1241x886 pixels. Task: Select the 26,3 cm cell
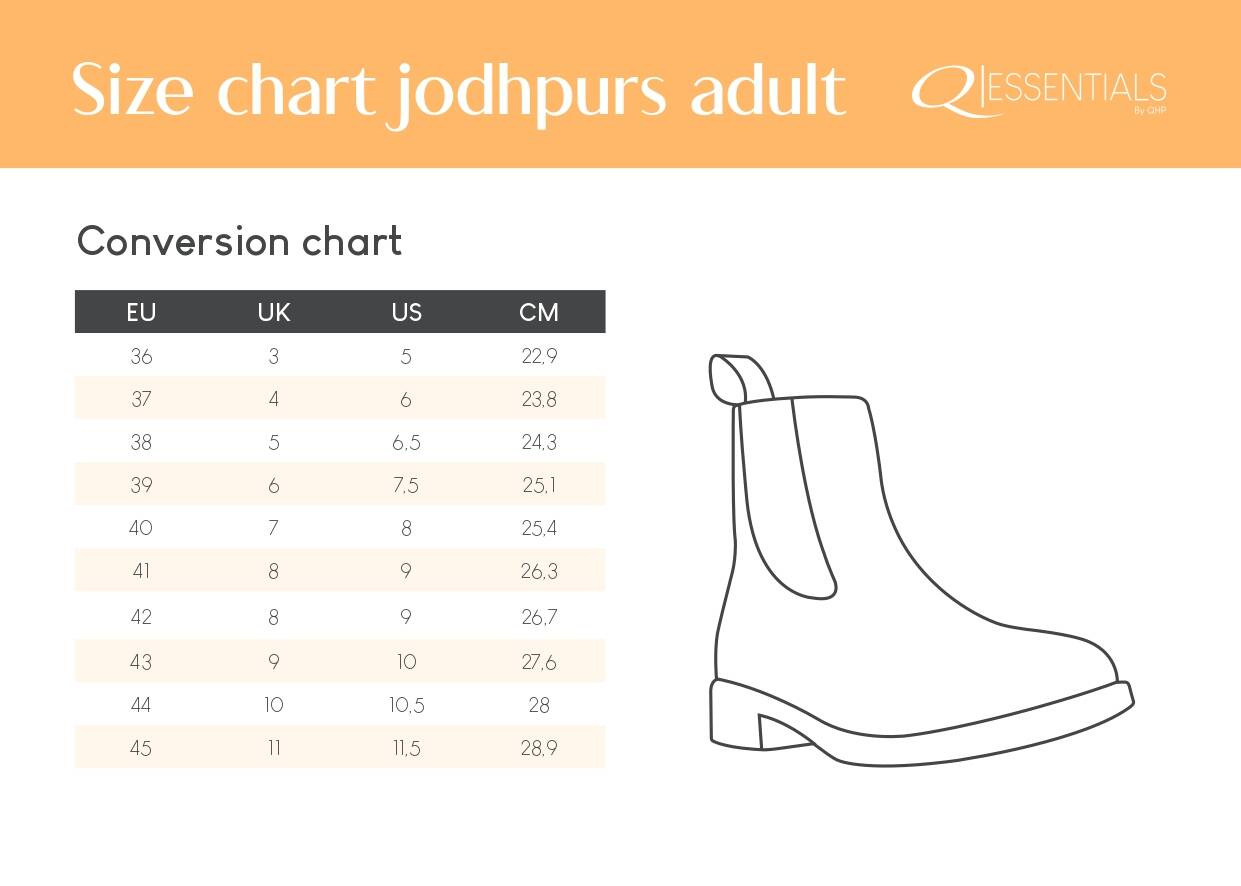click(x=539, y=571)
